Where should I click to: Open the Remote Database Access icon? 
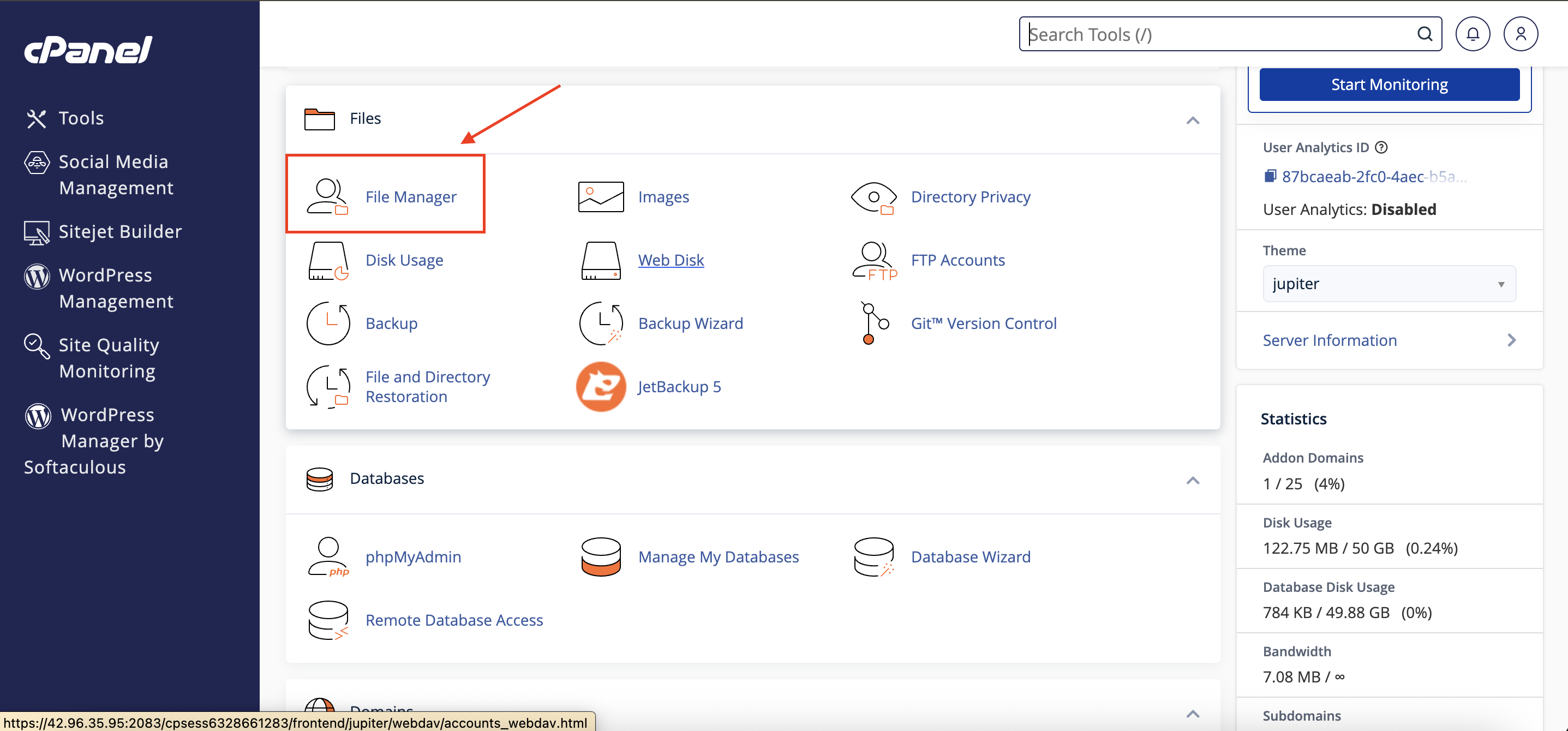click(328, 620)
